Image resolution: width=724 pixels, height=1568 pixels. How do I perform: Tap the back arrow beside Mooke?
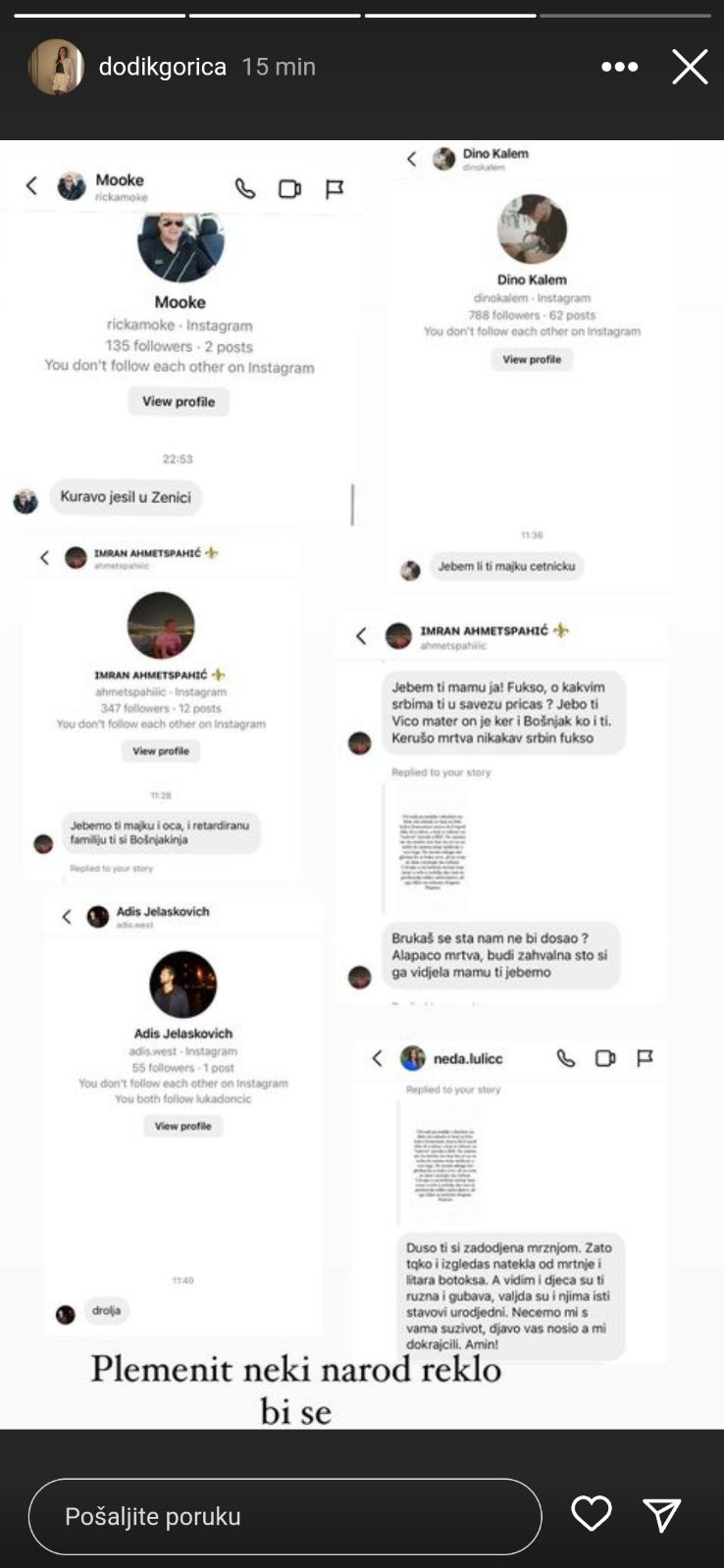[x=31, y=185]
